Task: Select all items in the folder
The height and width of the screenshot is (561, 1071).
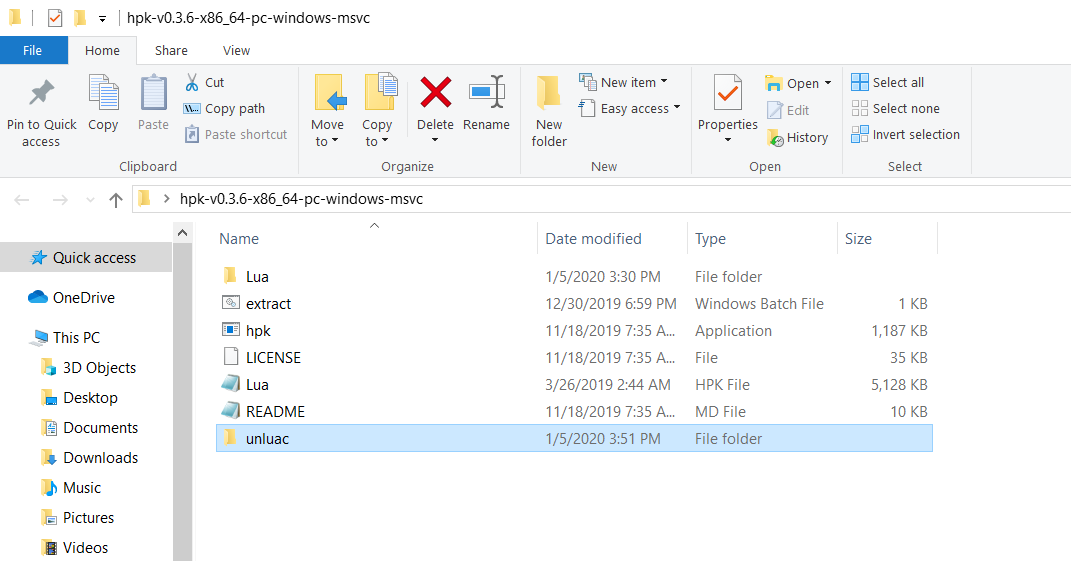Action: 887,83
